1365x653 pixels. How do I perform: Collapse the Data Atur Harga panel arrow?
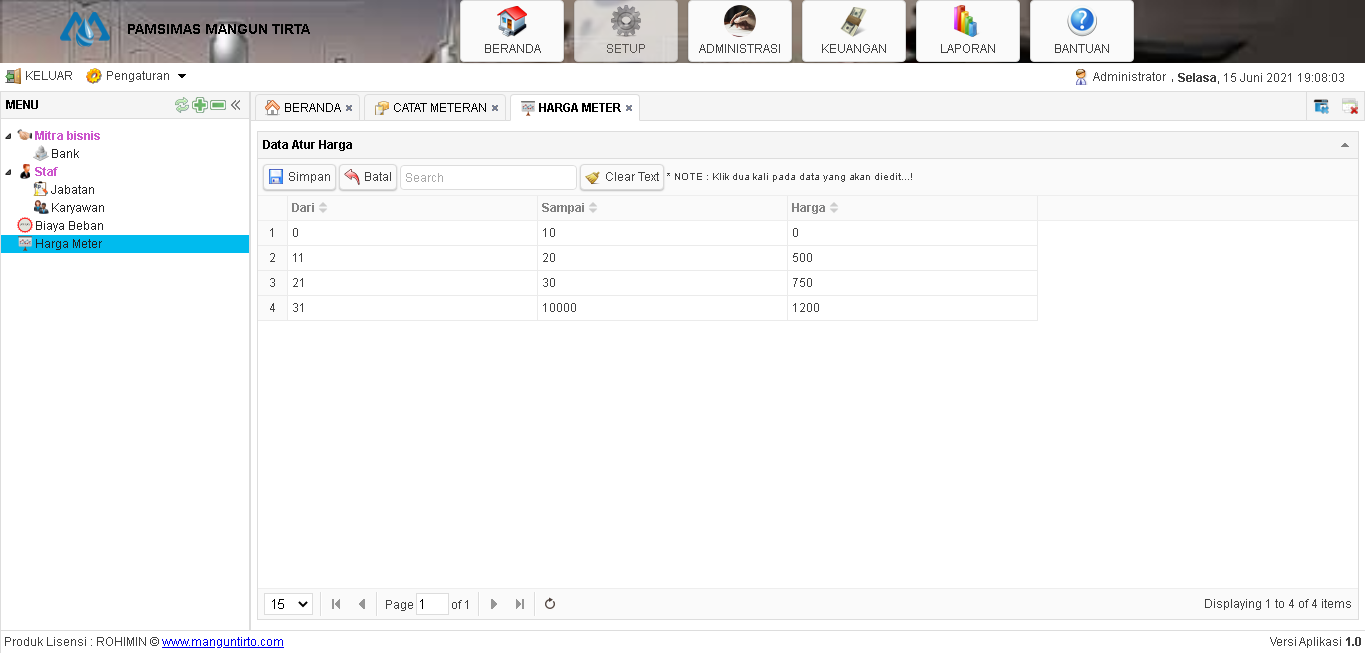point(1344,145)
